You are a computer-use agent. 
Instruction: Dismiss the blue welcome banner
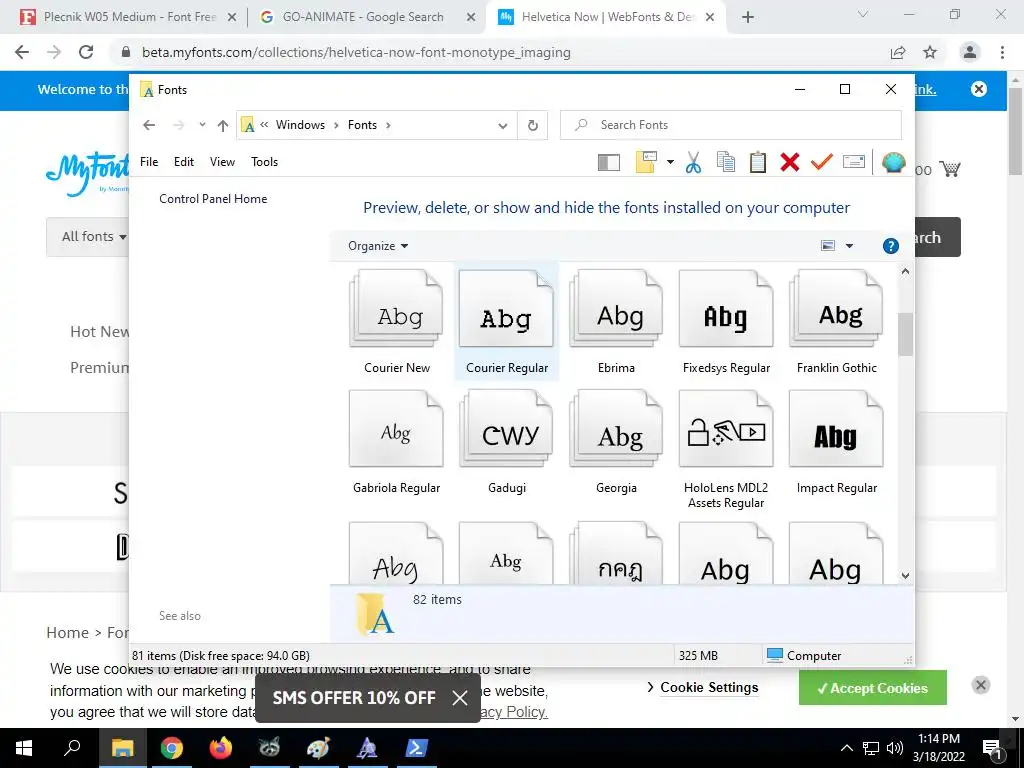(978, 89)
